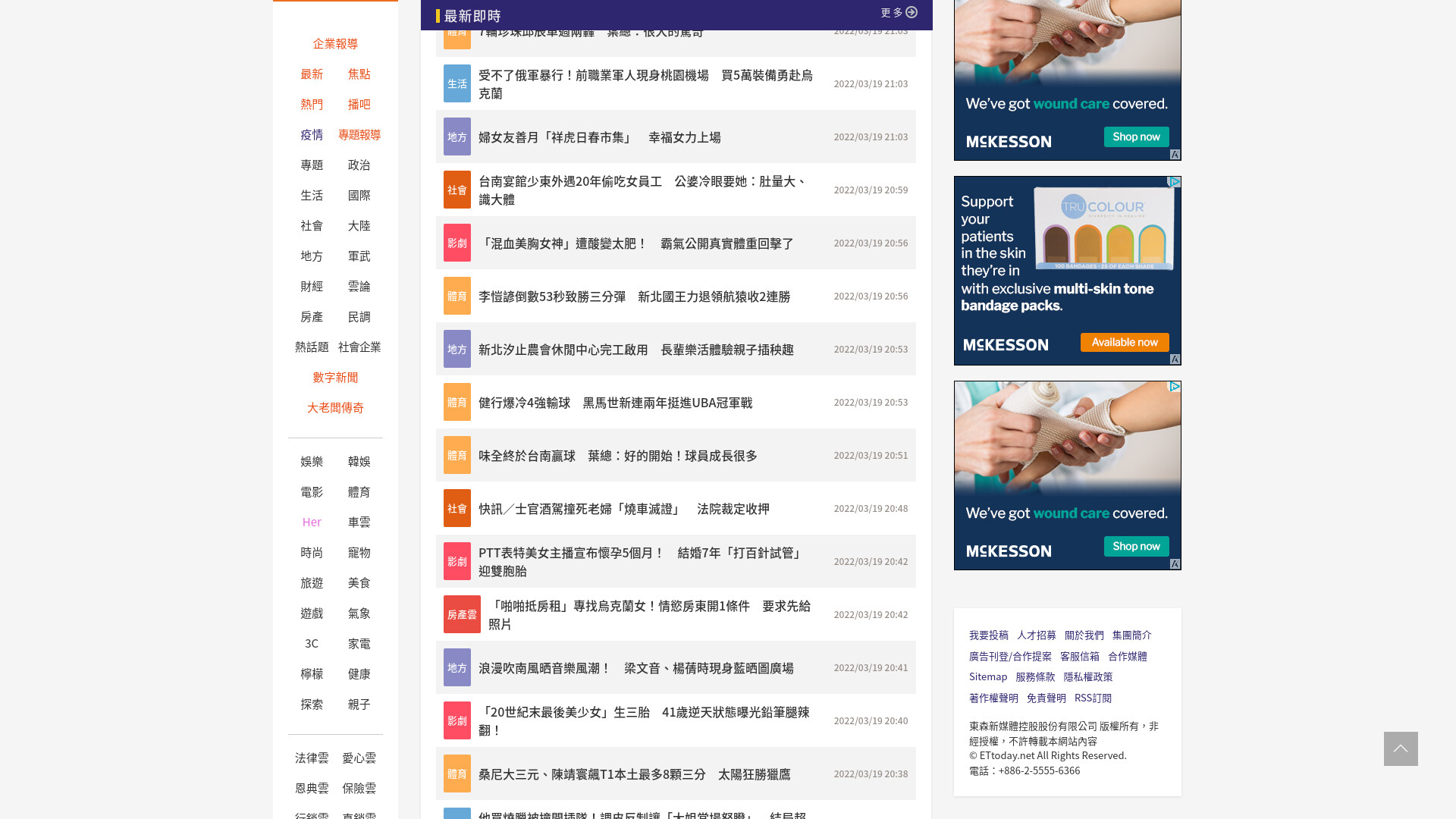Click 體育 tag beside 桑尼大三元 story
The image size is (1456, 819).
457,773
